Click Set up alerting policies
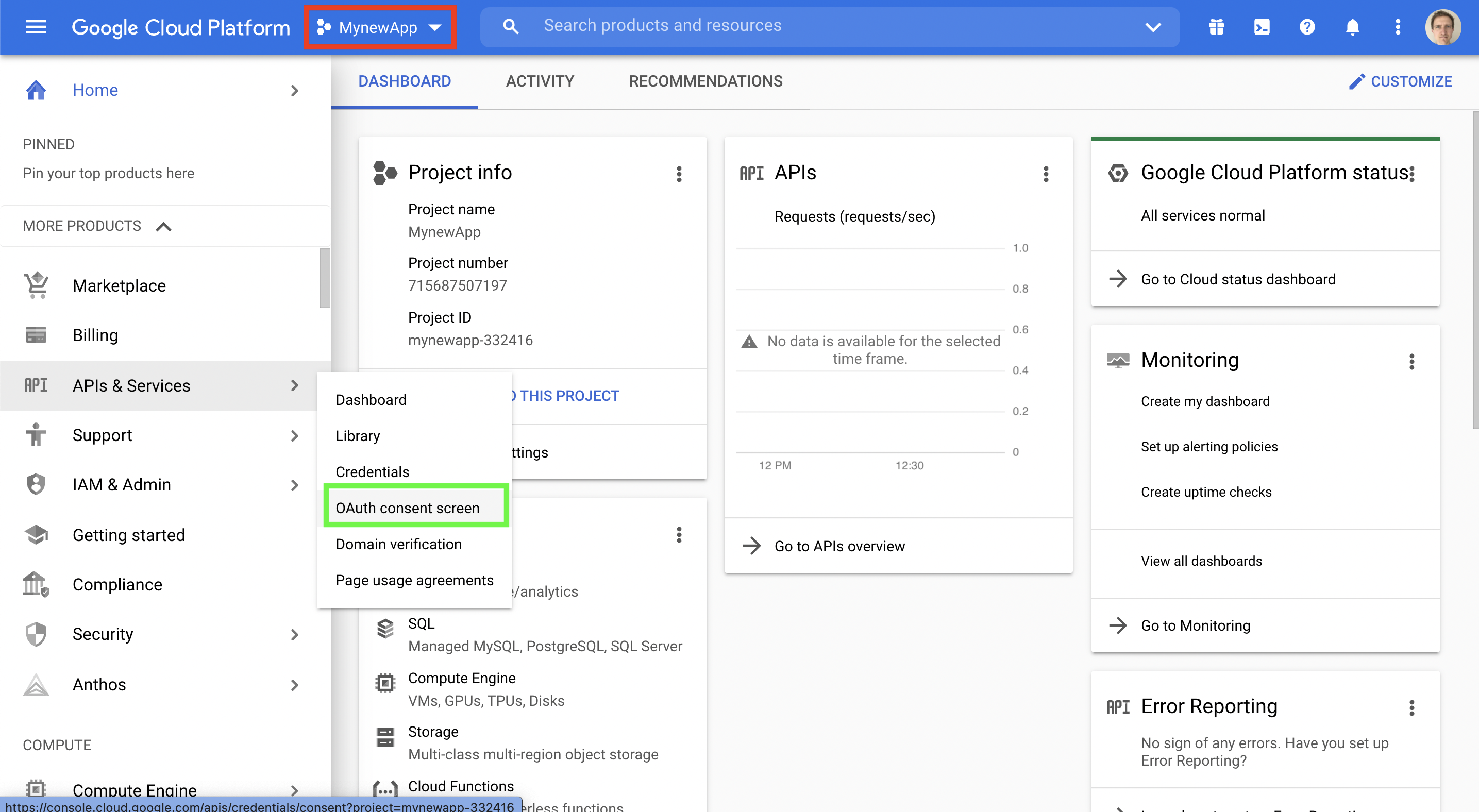 click(x=1209, y=447)
